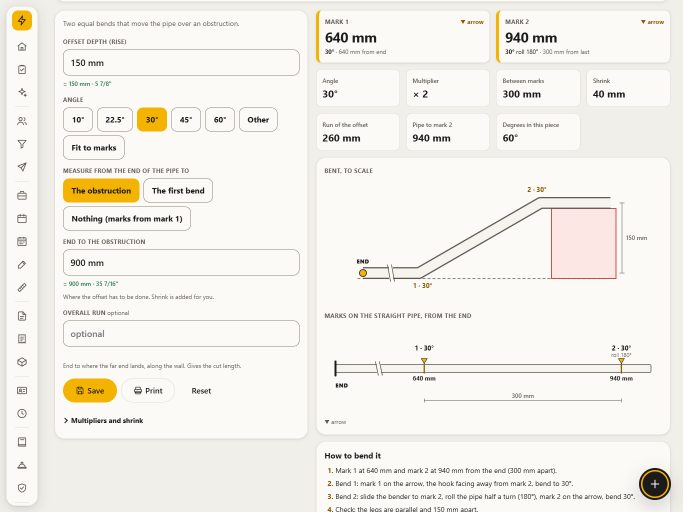Open the book sidebar icon

pos(22,442)
